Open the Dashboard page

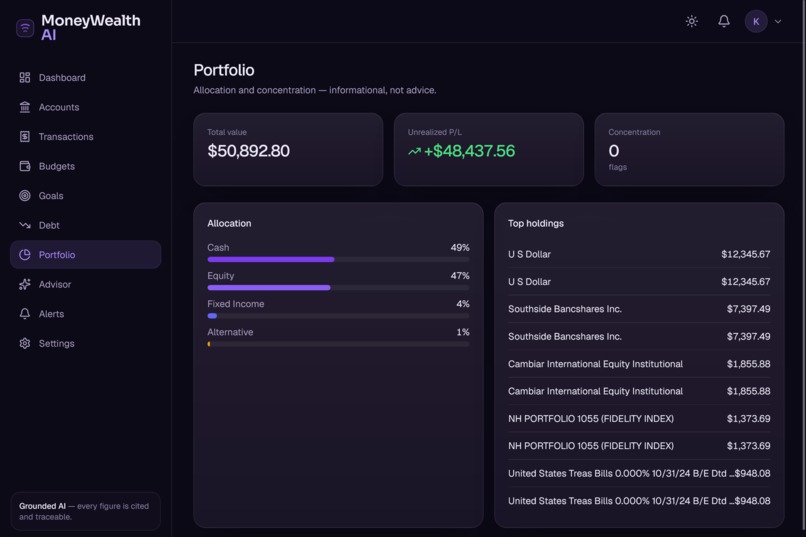click(x=85, y=78)
